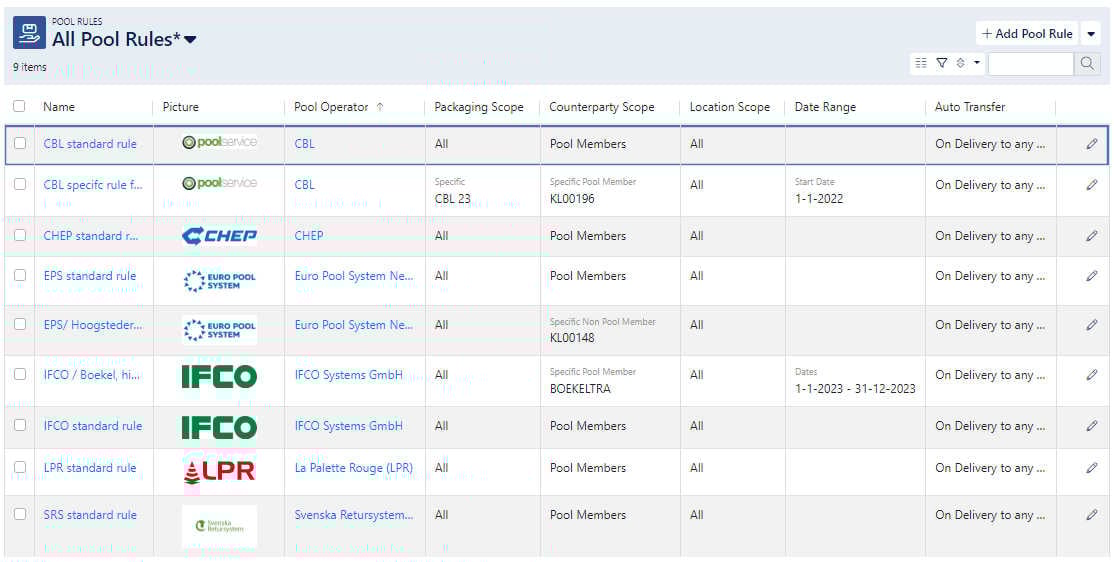Click the KL00196 counterparty cell
Image resolution: width=1114 pixels, height=562 pixels.
[x=572, y=199]
